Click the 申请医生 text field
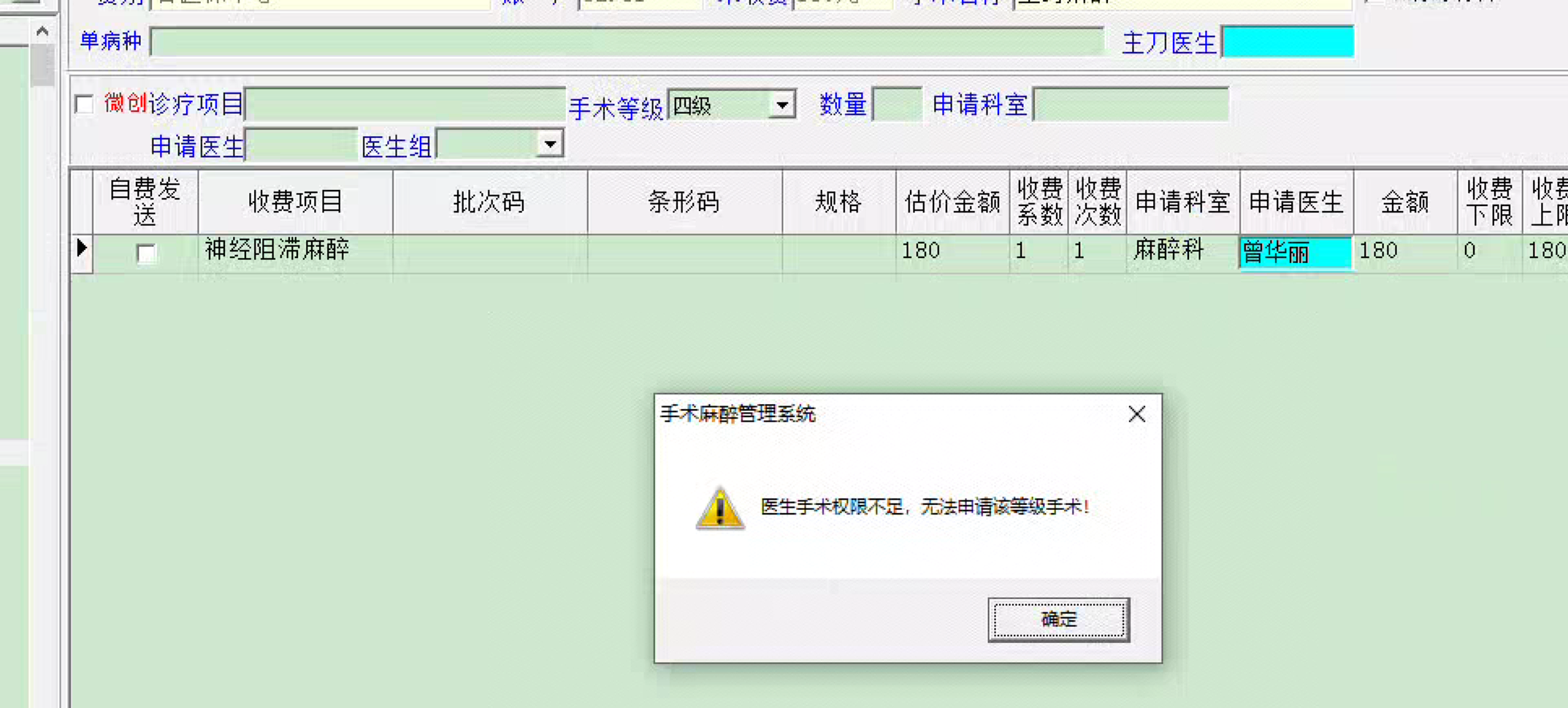 (x=302, y=145)
